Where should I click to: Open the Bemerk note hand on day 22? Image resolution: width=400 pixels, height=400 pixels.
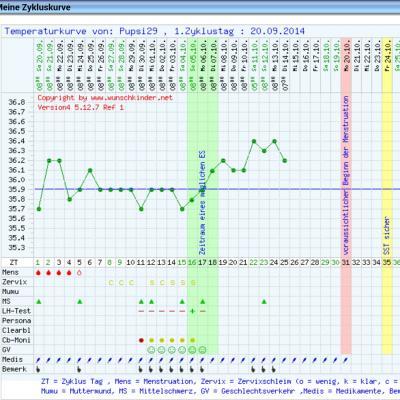coord(254,369)
